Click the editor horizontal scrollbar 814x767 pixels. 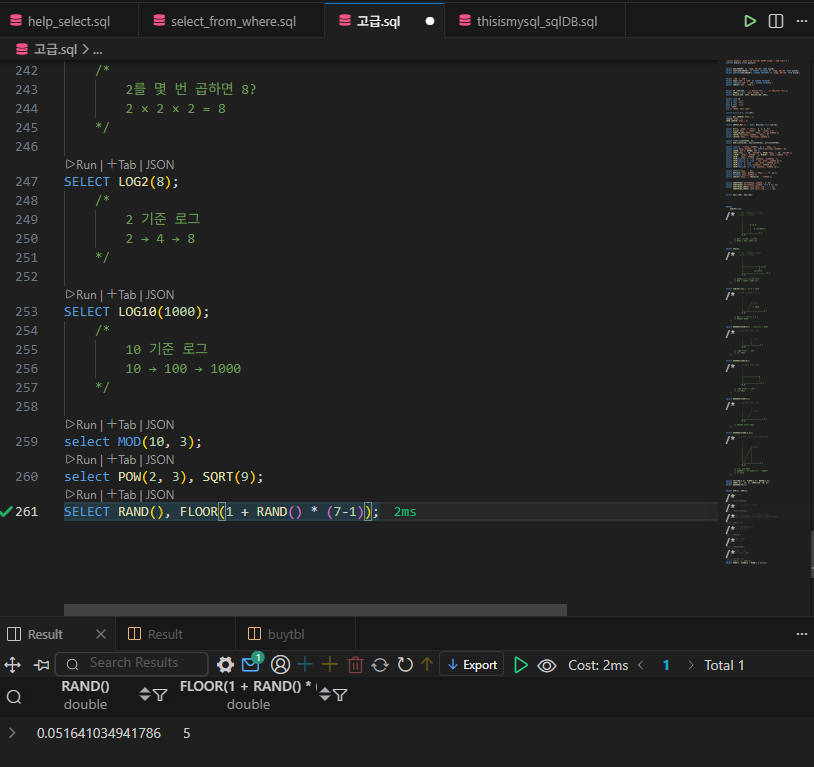pyautogui.click(x=315, y=610)
